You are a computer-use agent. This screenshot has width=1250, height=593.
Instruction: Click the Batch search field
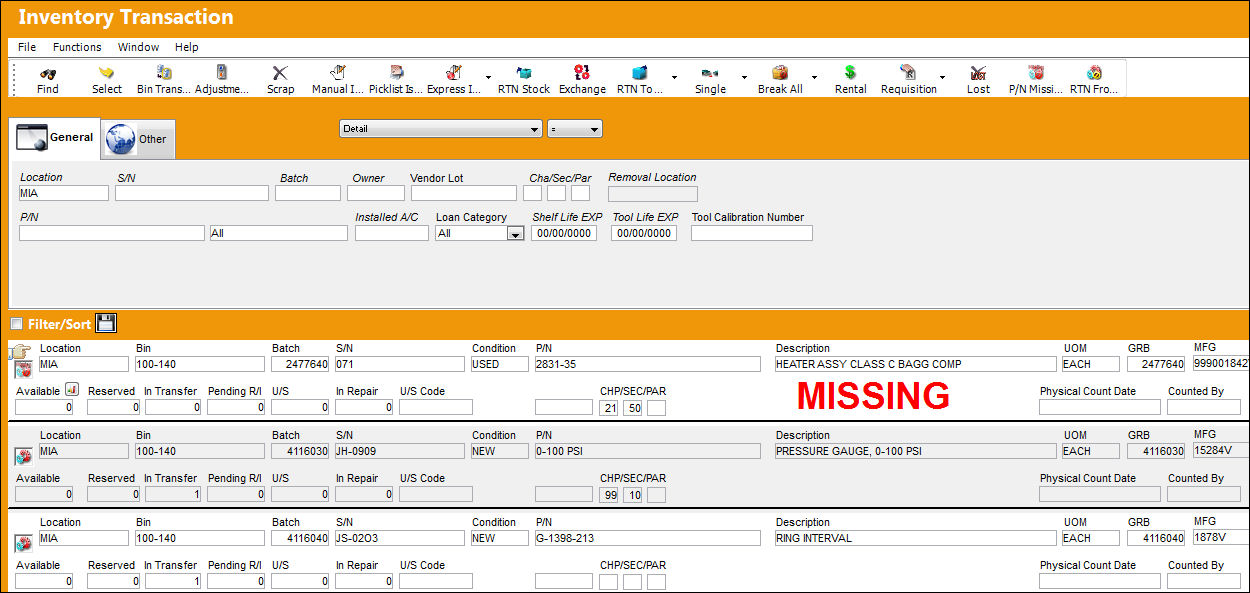click(x=308, y=193)
